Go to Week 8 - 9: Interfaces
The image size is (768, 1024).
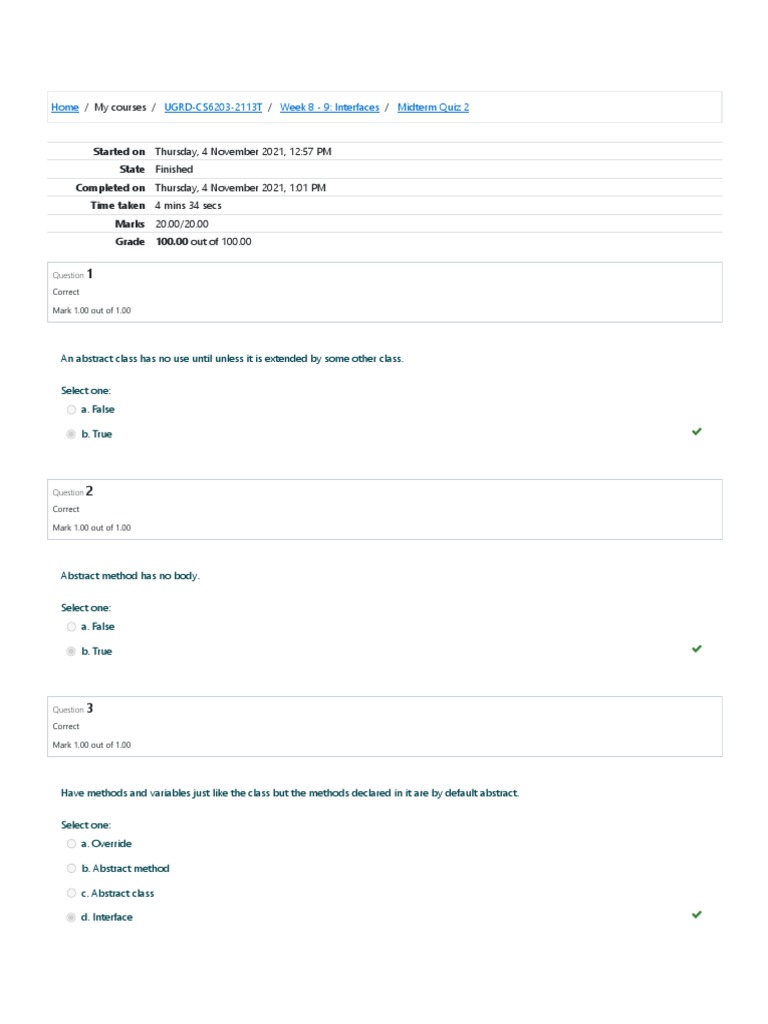tap(329, 107)
